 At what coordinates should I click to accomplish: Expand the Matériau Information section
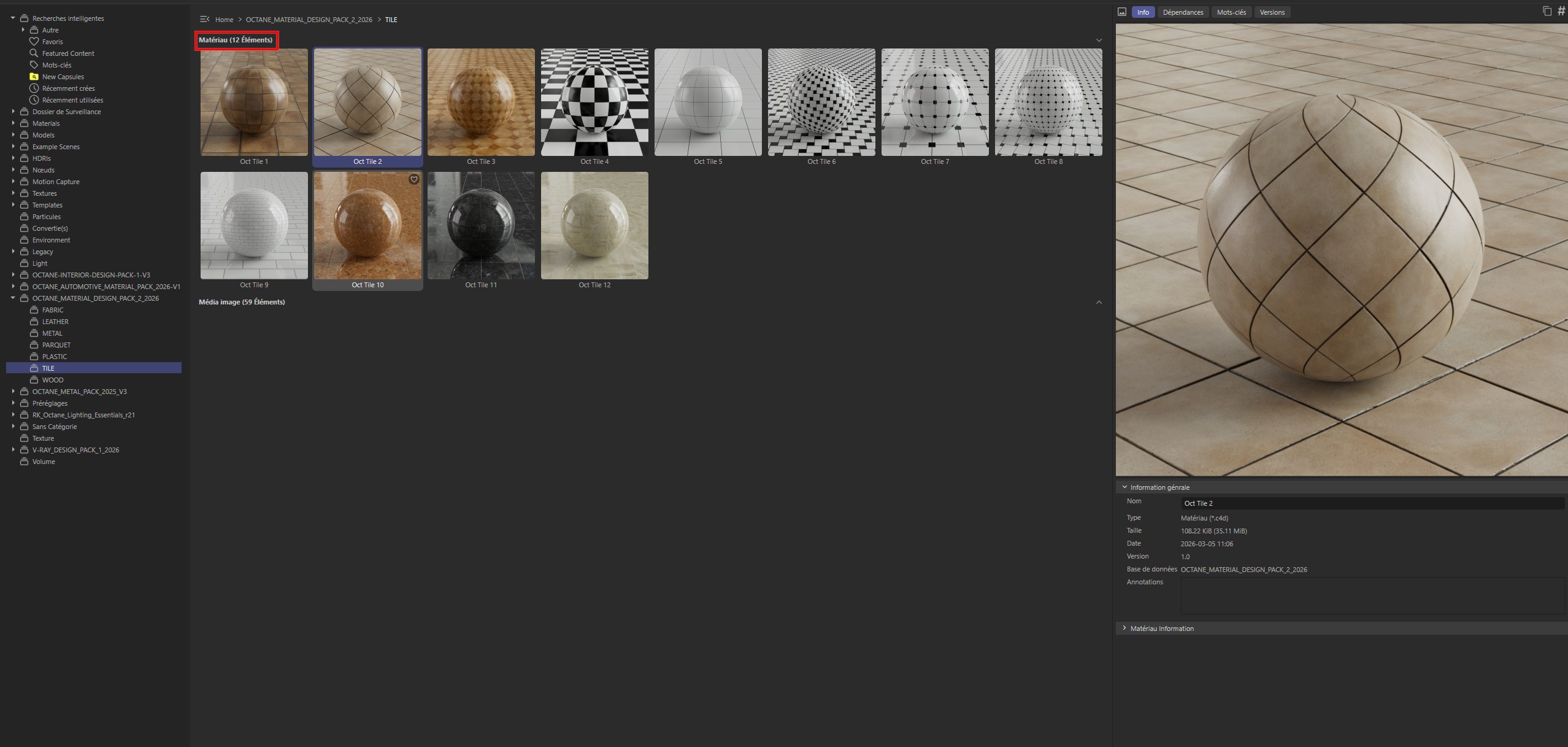click(1125, 628)
